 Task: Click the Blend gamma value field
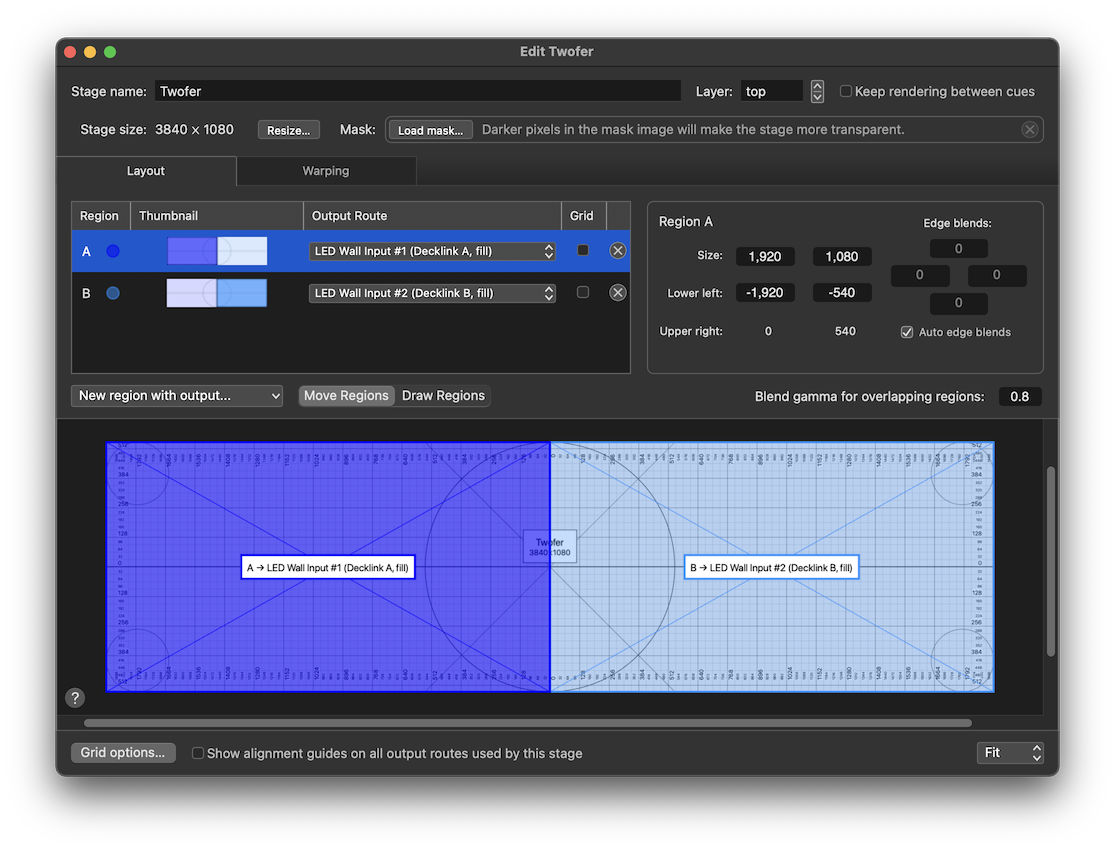pyautogui.click(x=1019, y=397)
